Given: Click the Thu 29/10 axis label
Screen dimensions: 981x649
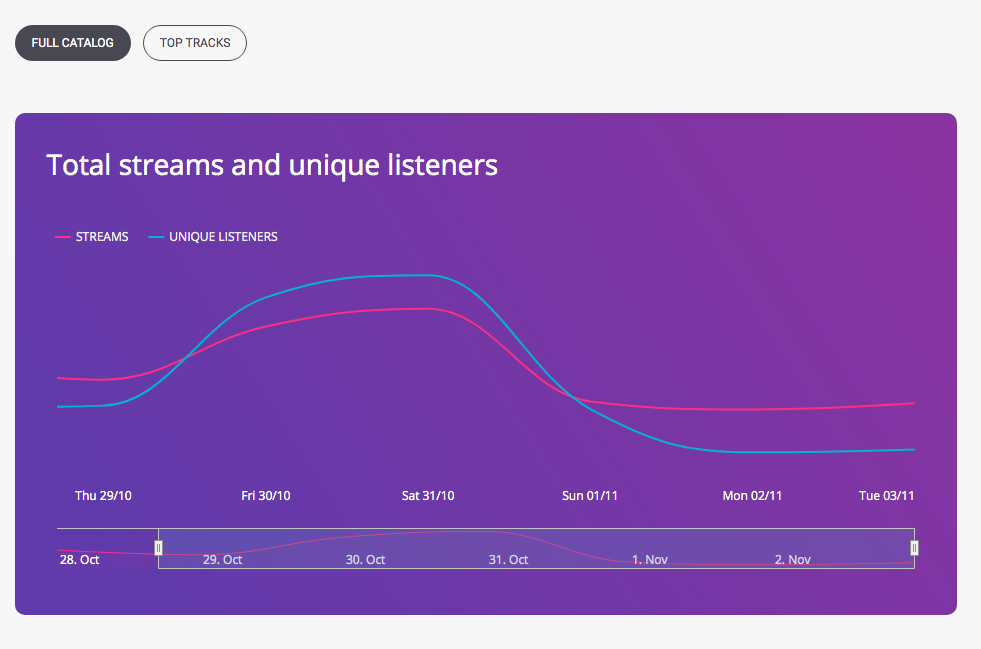Looking at the screenshot, I should pos(103,496).
